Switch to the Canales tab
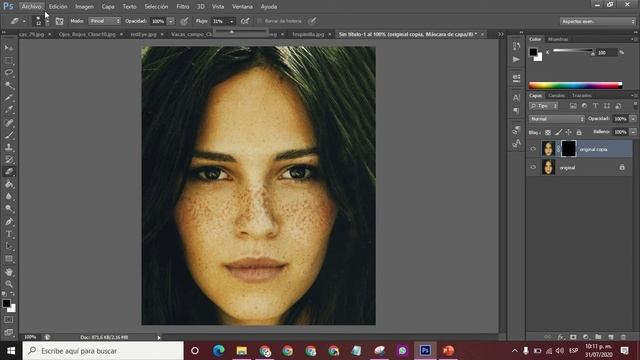 click(556, 96)
